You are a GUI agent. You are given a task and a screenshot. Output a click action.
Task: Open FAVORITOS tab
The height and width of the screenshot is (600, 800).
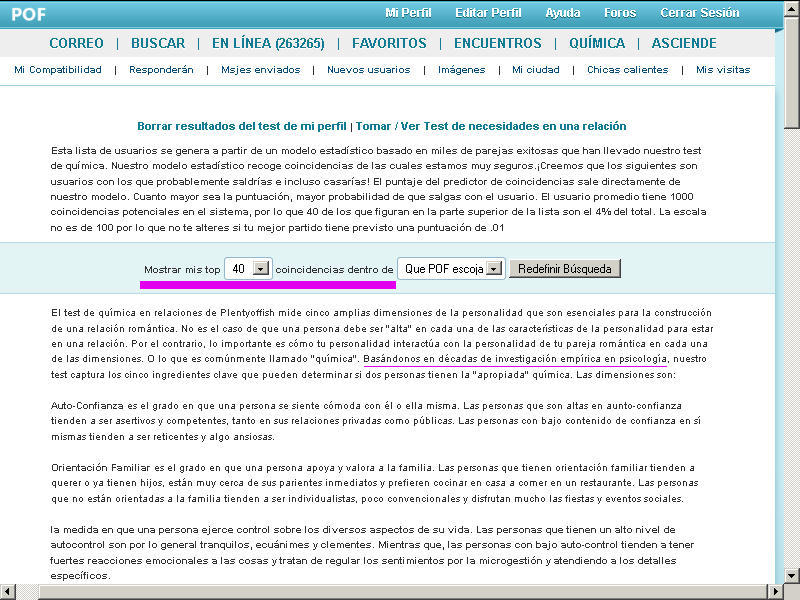click(389, 43)
